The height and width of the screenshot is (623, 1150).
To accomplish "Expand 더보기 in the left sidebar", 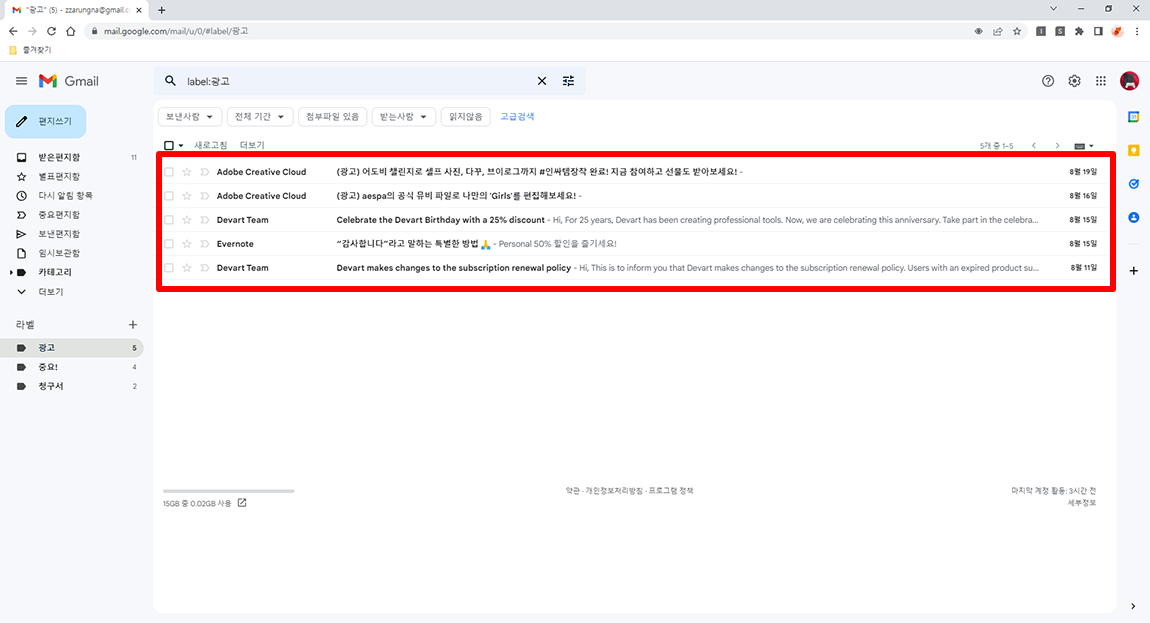I will [51, 291].
